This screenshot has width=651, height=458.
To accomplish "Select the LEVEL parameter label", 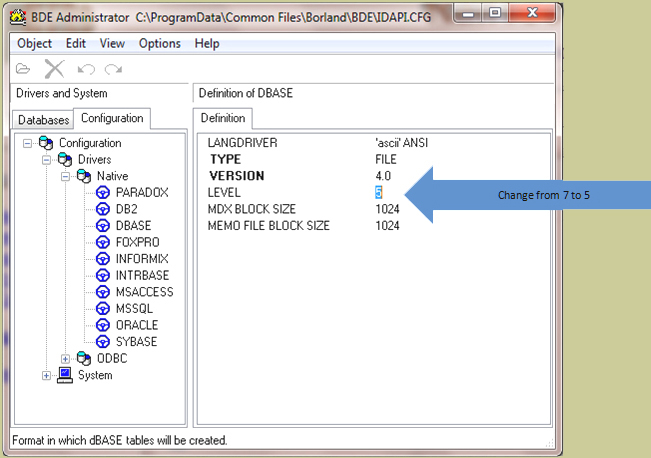I will pyautogui.click(x=224, y=193).
